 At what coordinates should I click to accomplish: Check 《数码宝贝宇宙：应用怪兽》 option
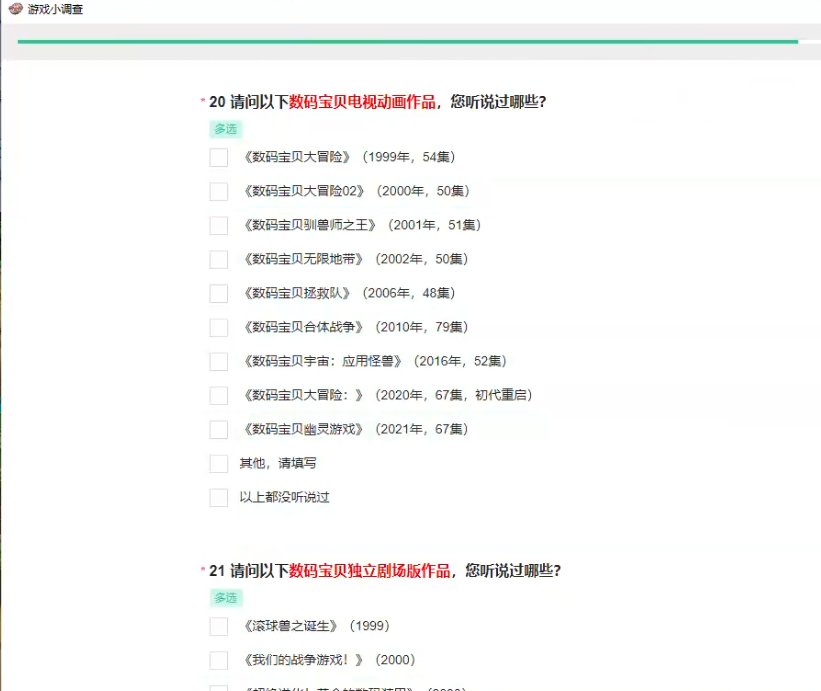click(218, 361)
